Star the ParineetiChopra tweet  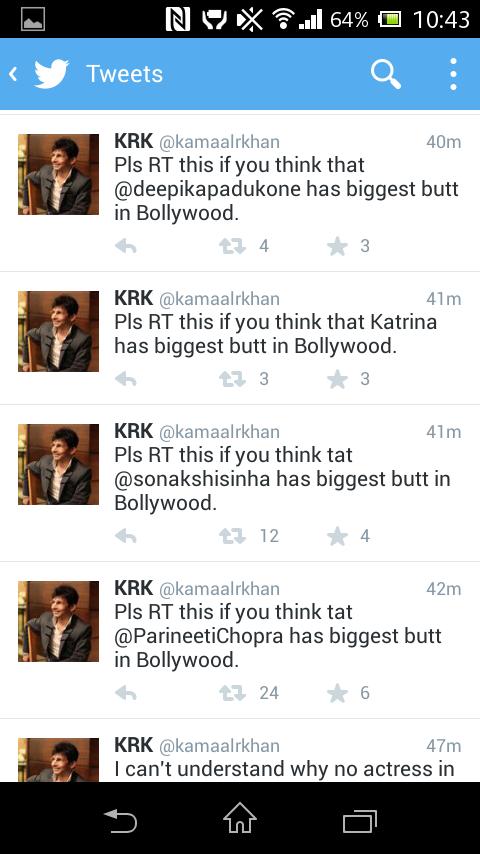pos(338,693)
